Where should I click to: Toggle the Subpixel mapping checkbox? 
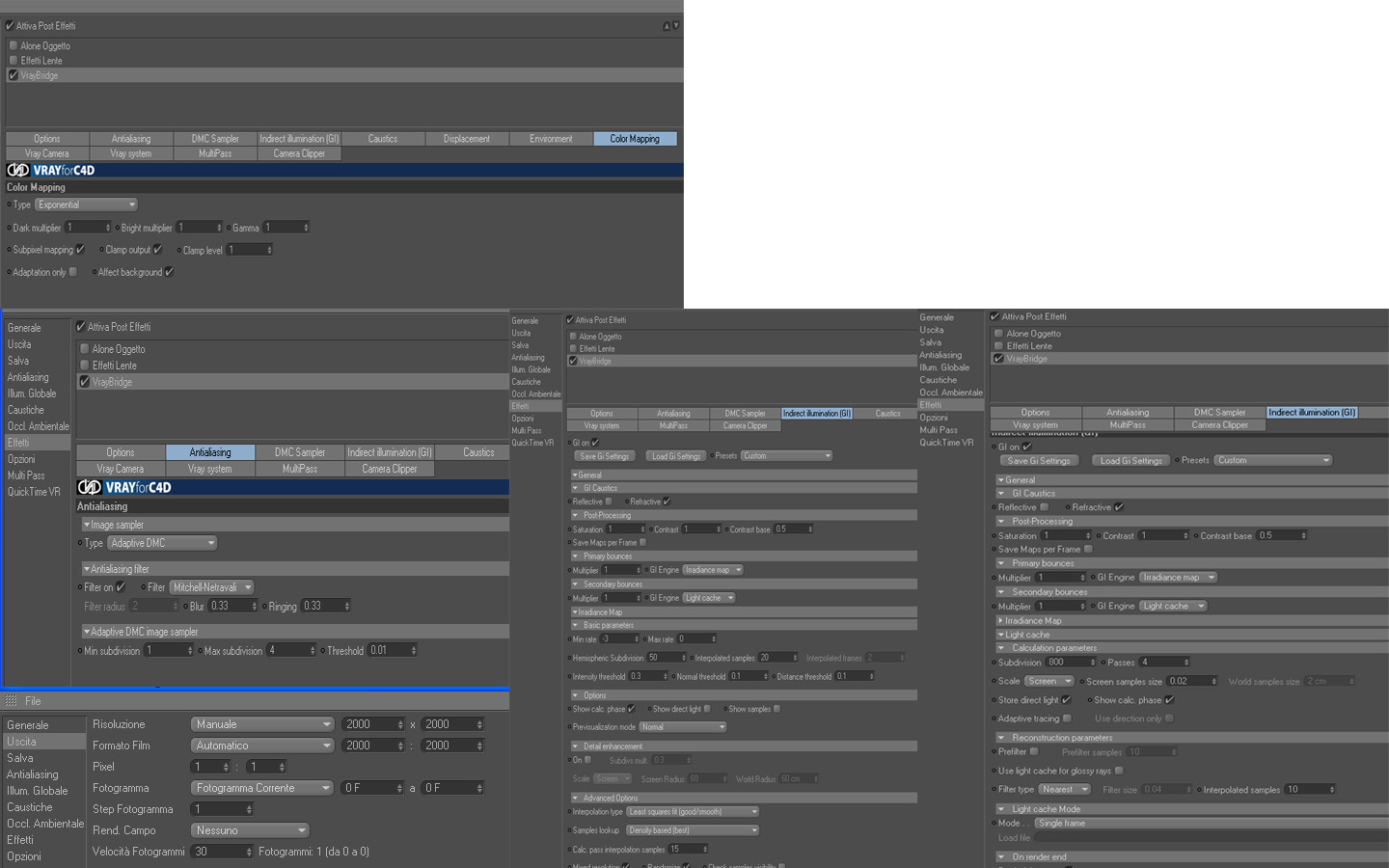click(x=80, y=250)
